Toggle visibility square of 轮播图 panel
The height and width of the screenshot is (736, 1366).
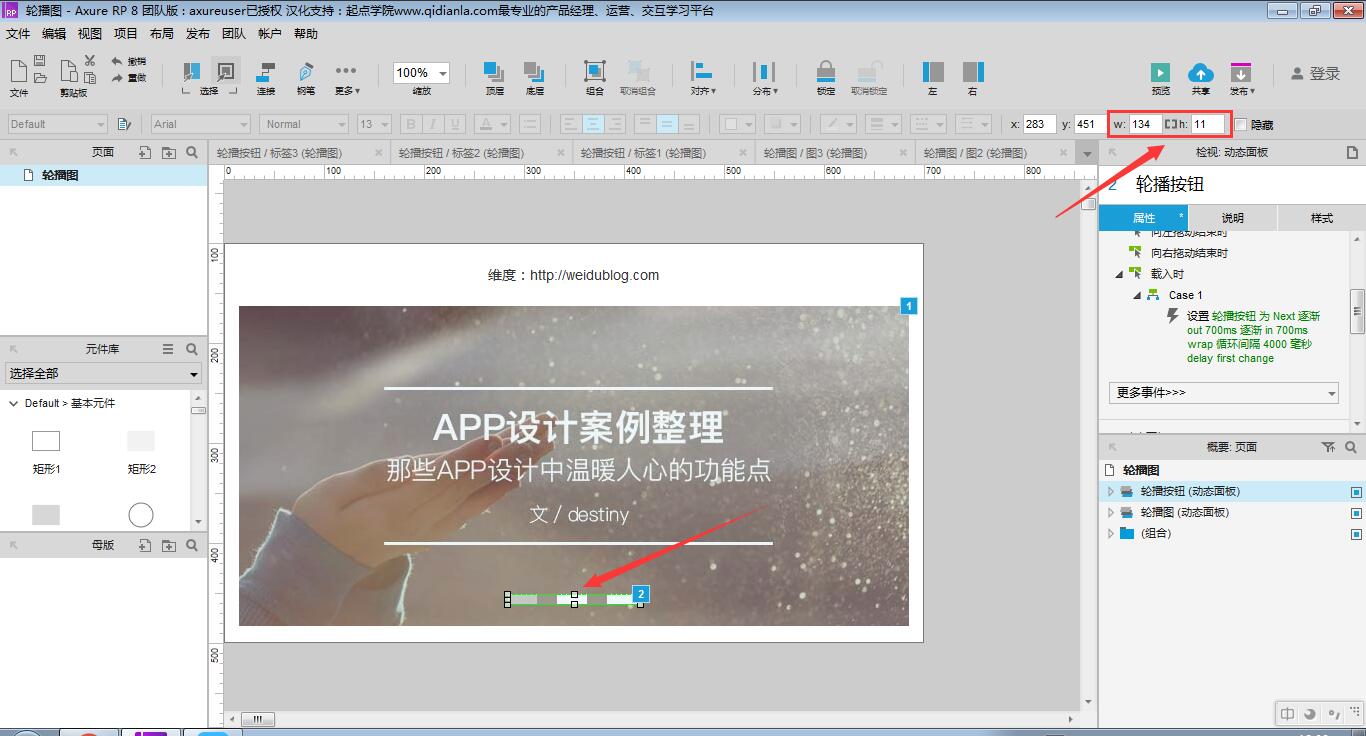(x=1356, y=513)
